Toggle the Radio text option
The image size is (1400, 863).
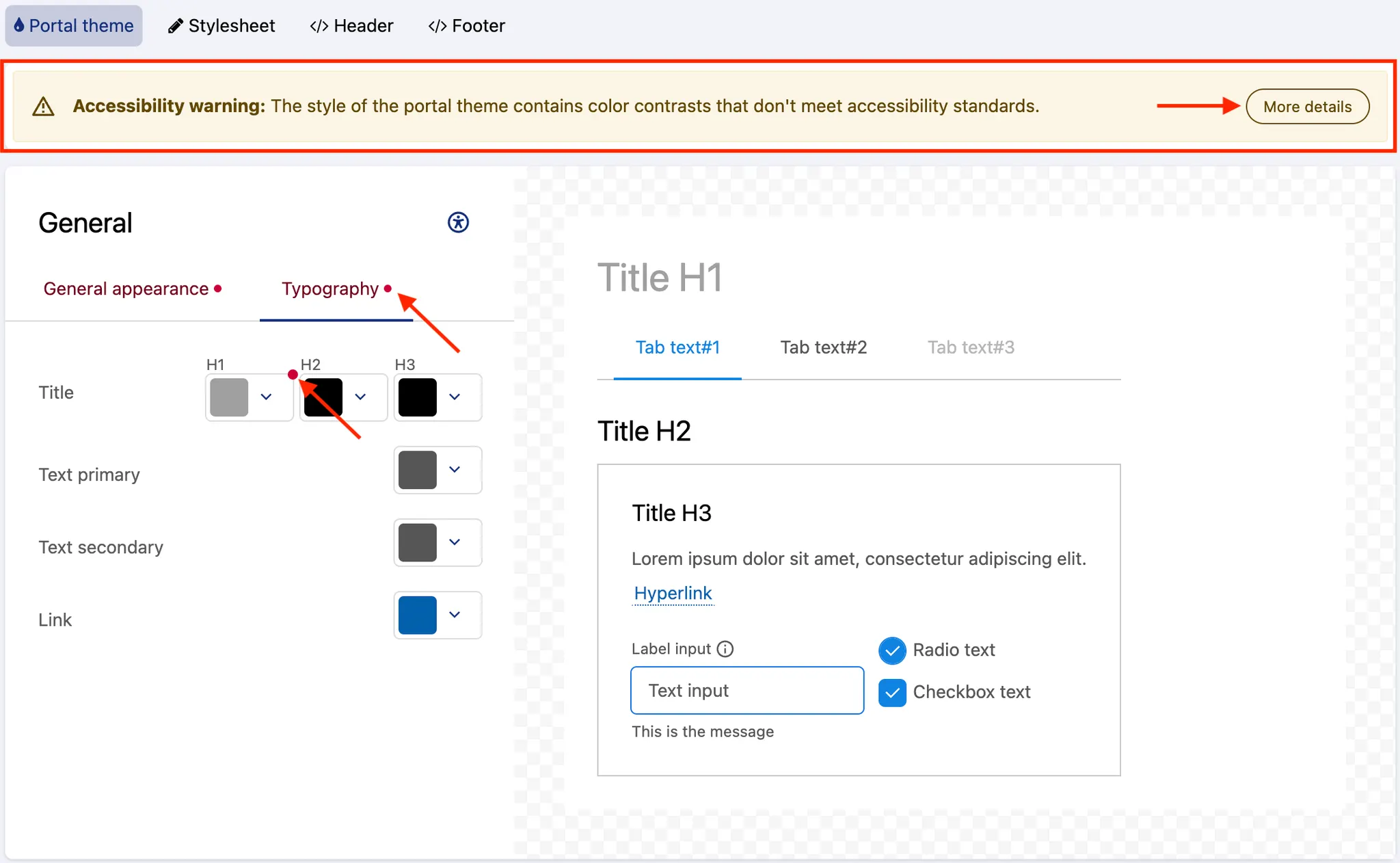(892, 650)
